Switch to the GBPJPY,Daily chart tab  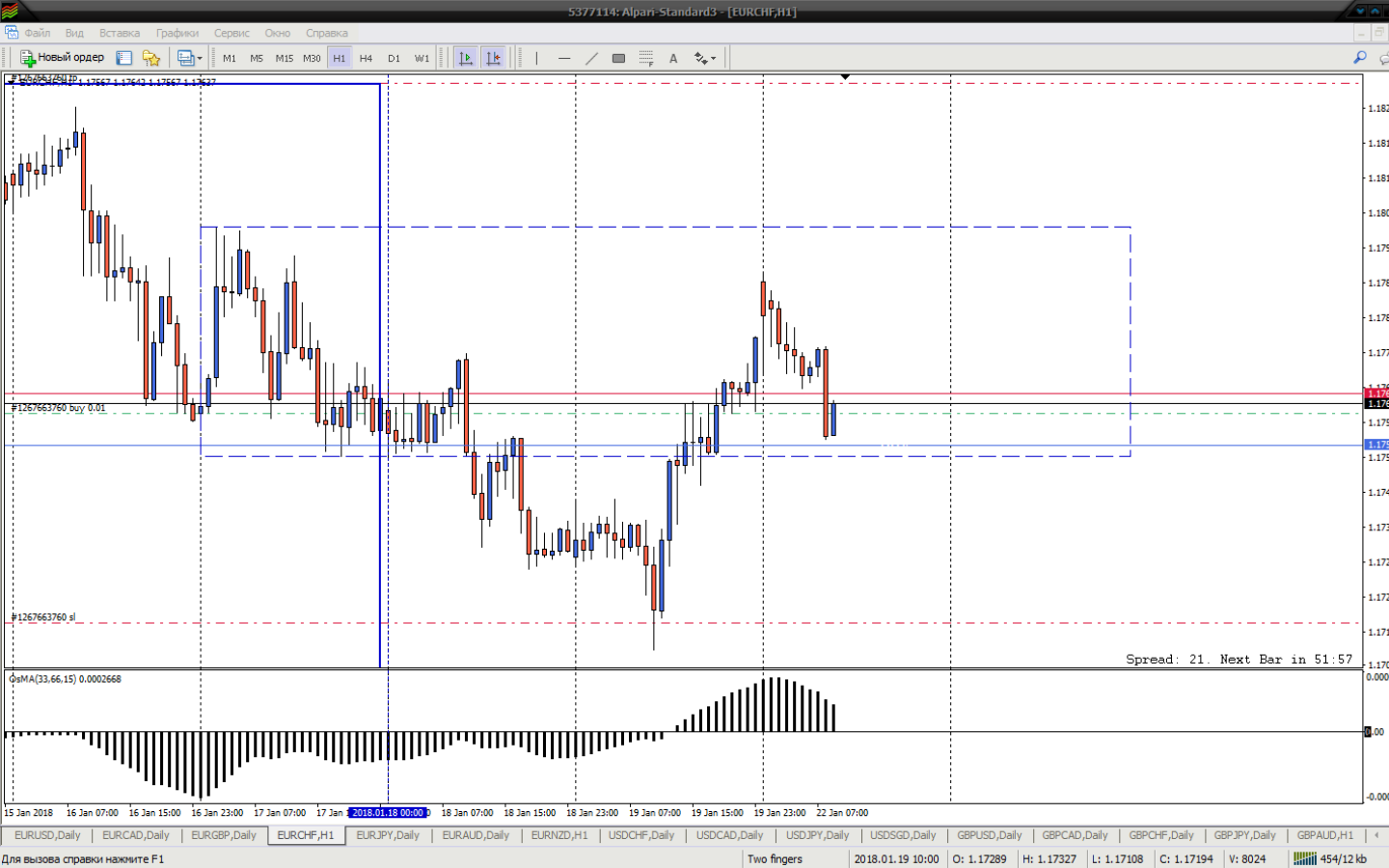1245,835
